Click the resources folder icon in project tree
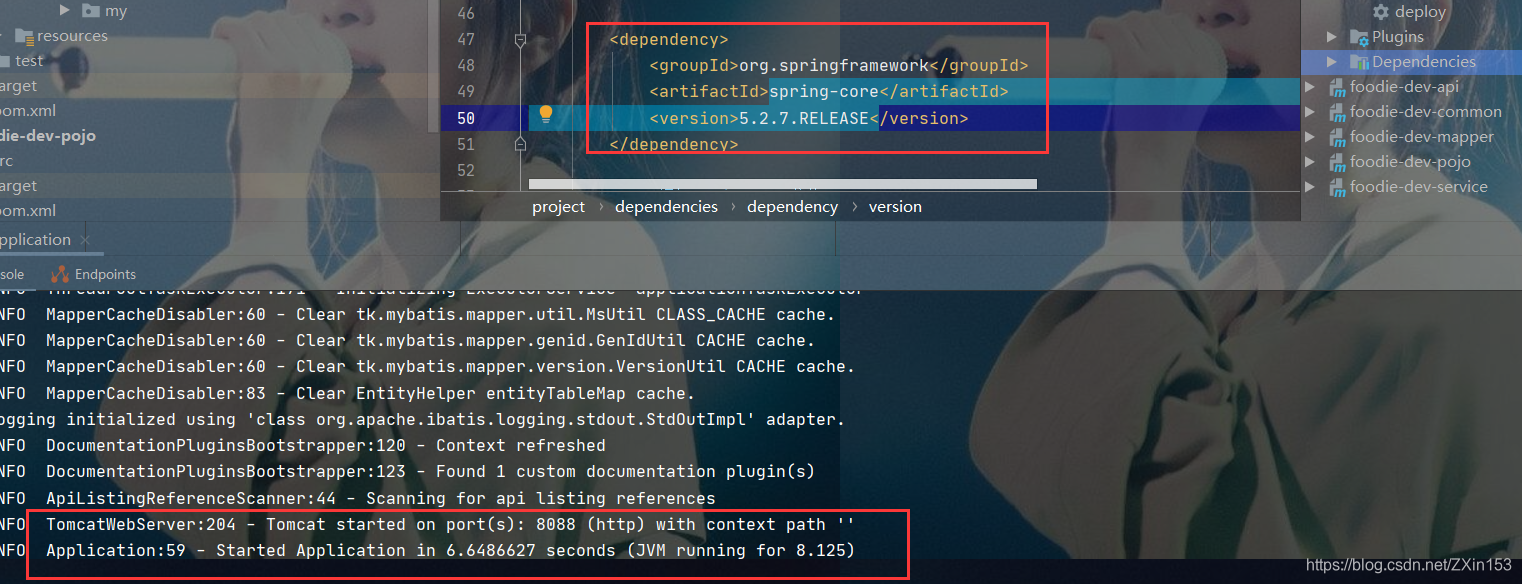1522x584 pixels. [x=23, y=36]
